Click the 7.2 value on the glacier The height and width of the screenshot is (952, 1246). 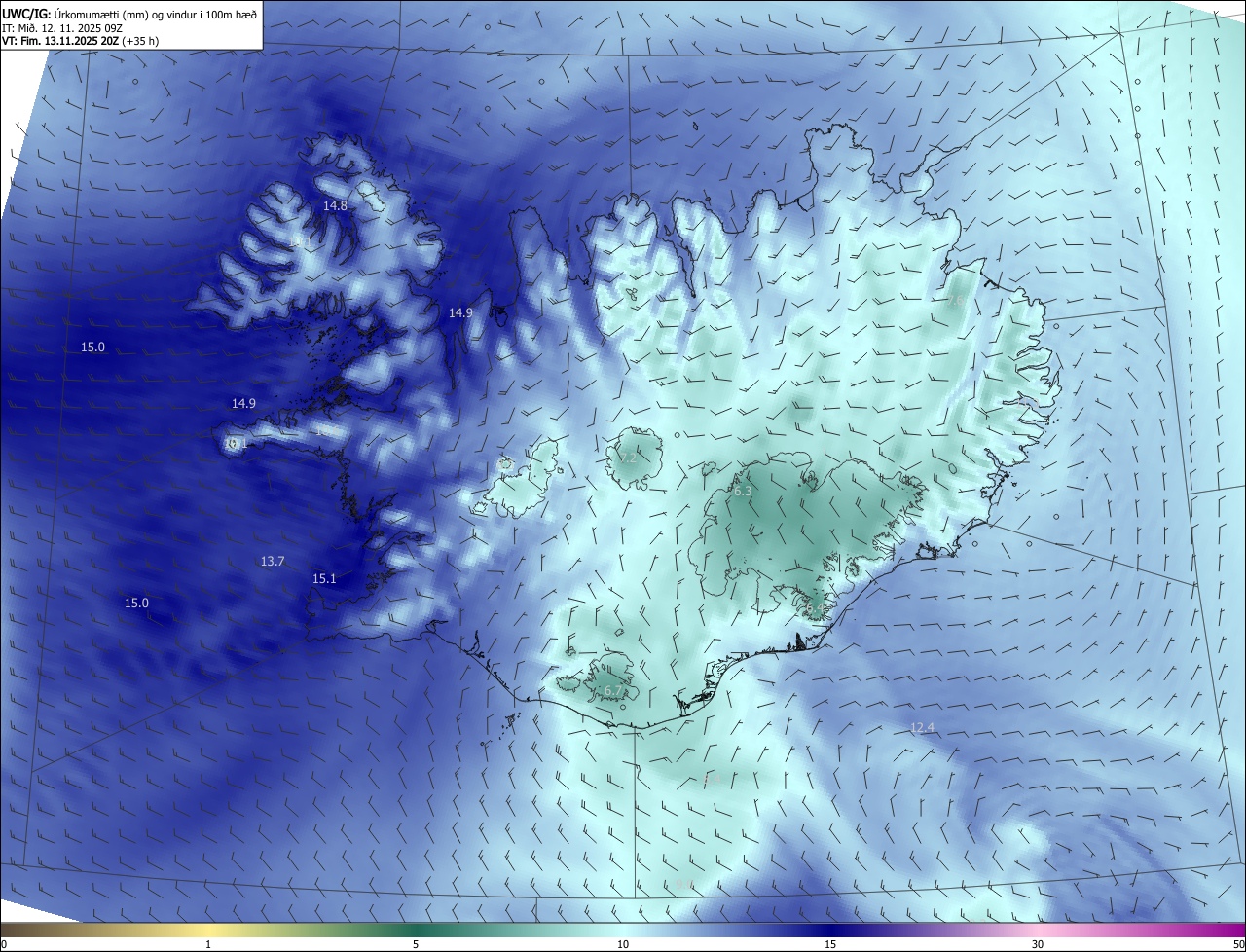click(628, 458)
